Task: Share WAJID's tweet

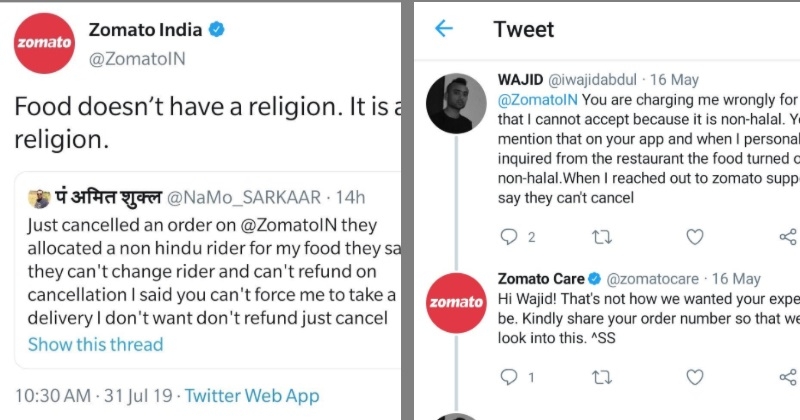Action: (787, 237)
